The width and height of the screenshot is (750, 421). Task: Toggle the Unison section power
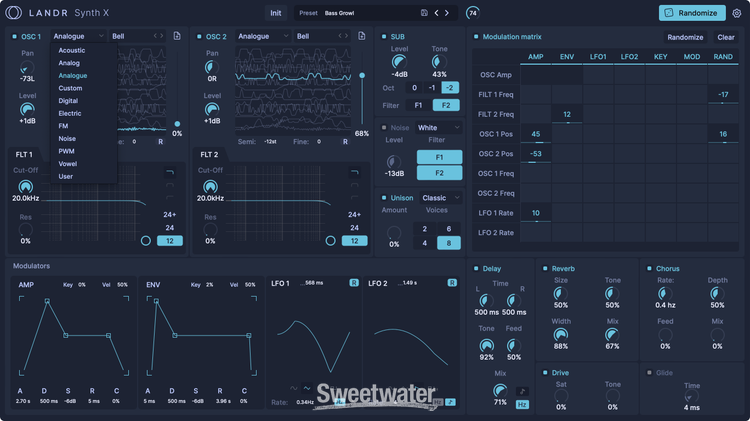384,198
